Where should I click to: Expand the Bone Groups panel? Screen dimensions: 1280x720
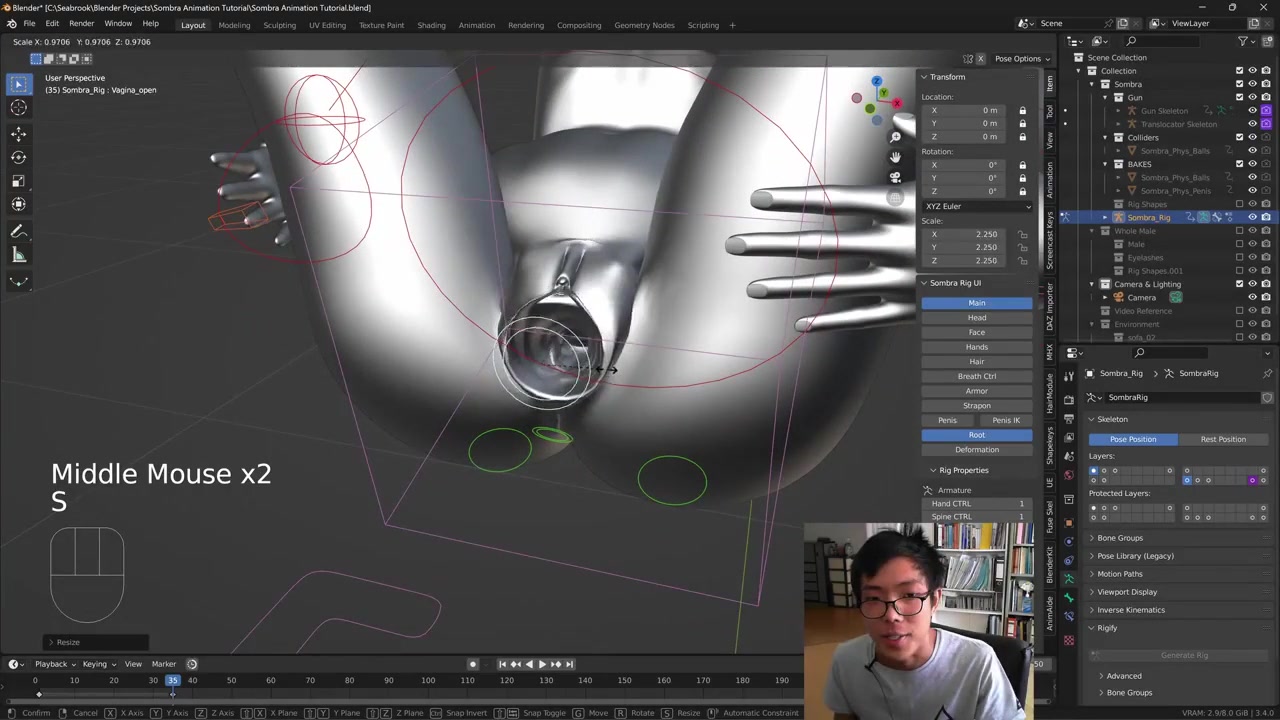coord(1120,538)
